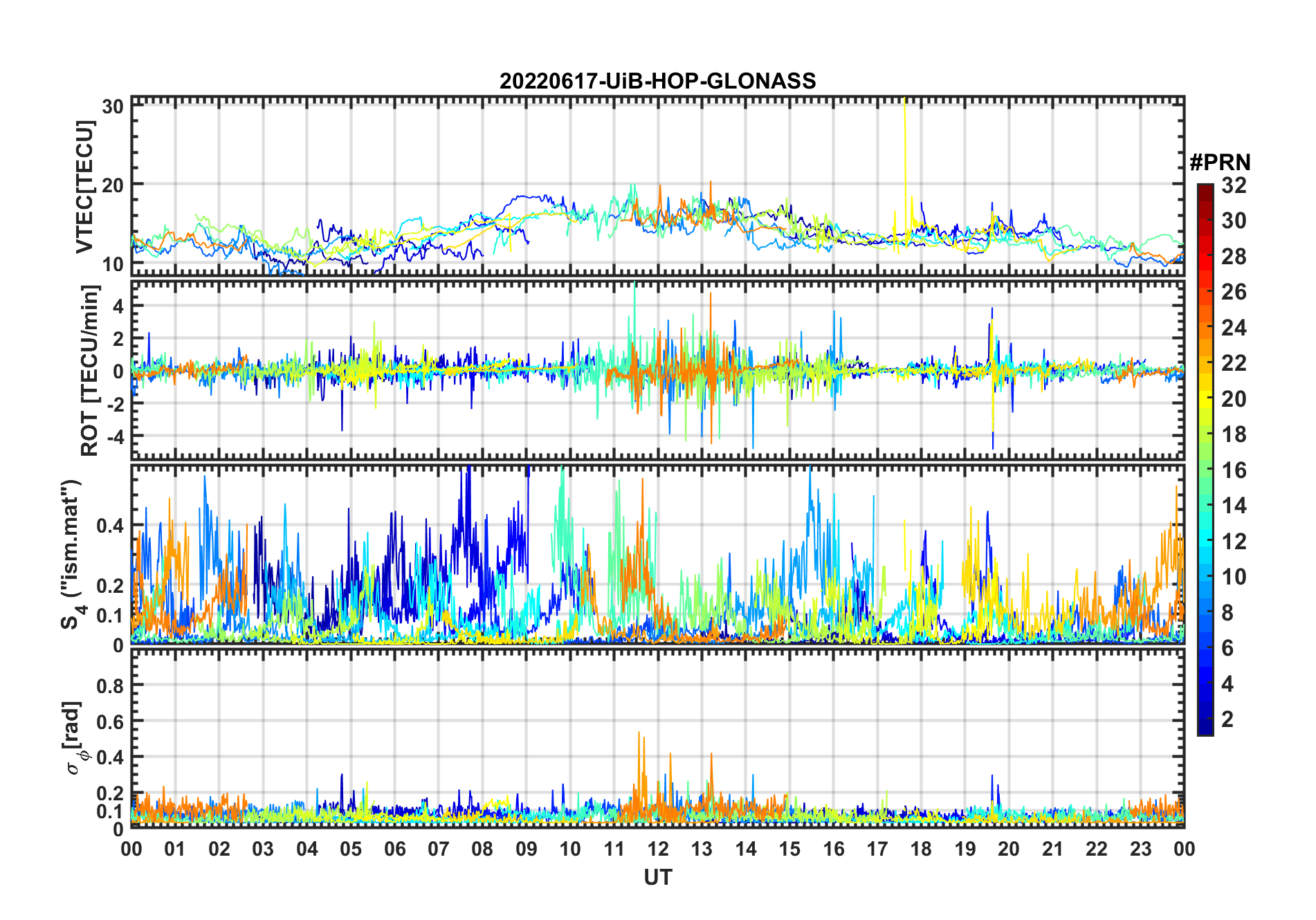Viewport: 1316px width, 920px height.
Task: Click the colorbar tick label 16
Action: [1234, 470]
